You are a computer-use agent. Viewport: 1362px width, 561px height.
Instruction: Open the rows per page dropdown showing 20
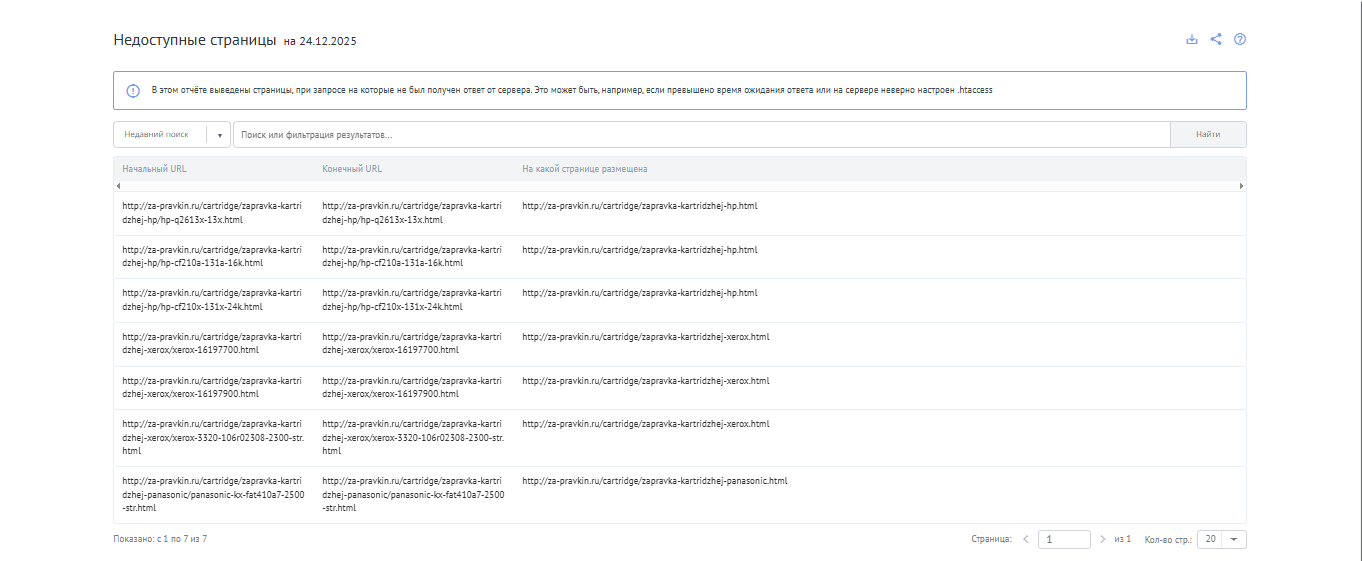(x=1222, y=539)
